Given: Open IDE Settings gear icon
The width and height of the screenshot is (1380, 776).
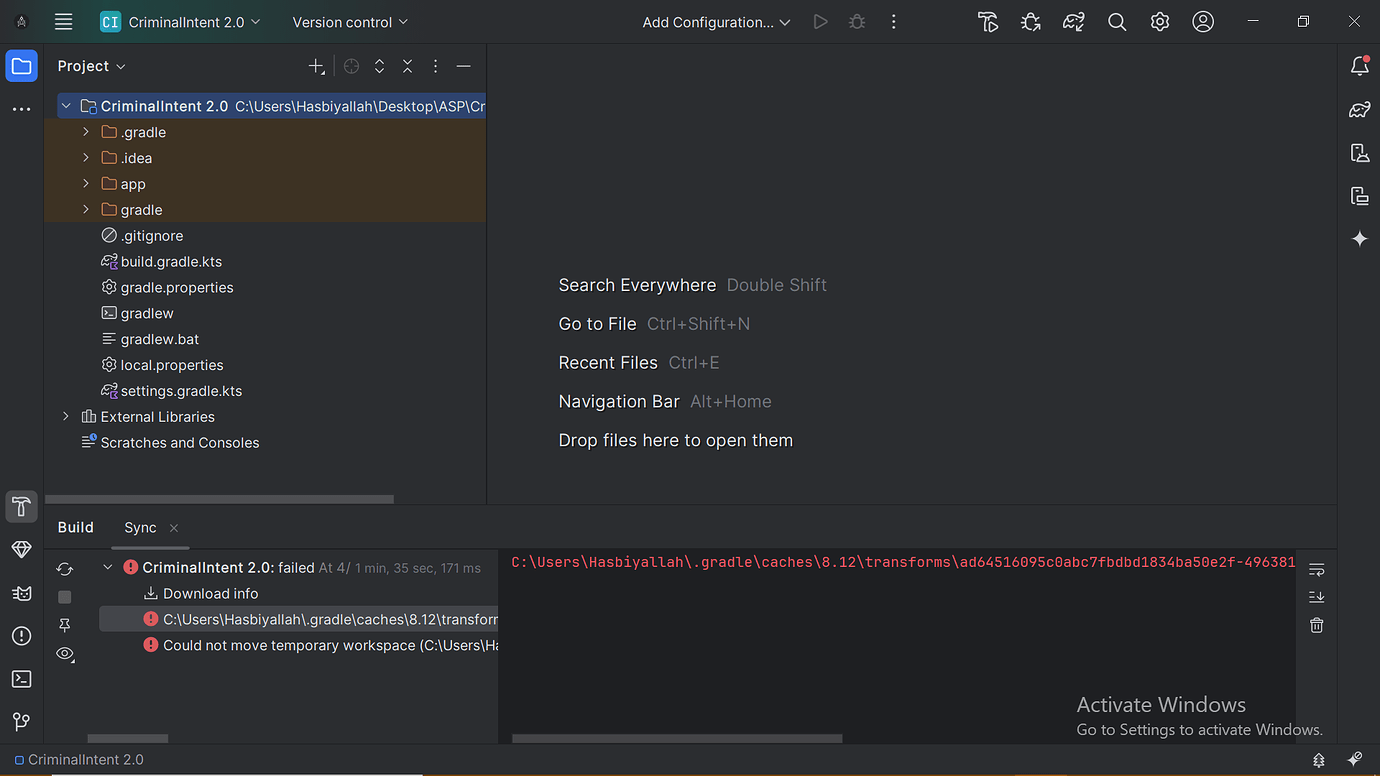Looking at the screenshot, I should pos(1160,21).
